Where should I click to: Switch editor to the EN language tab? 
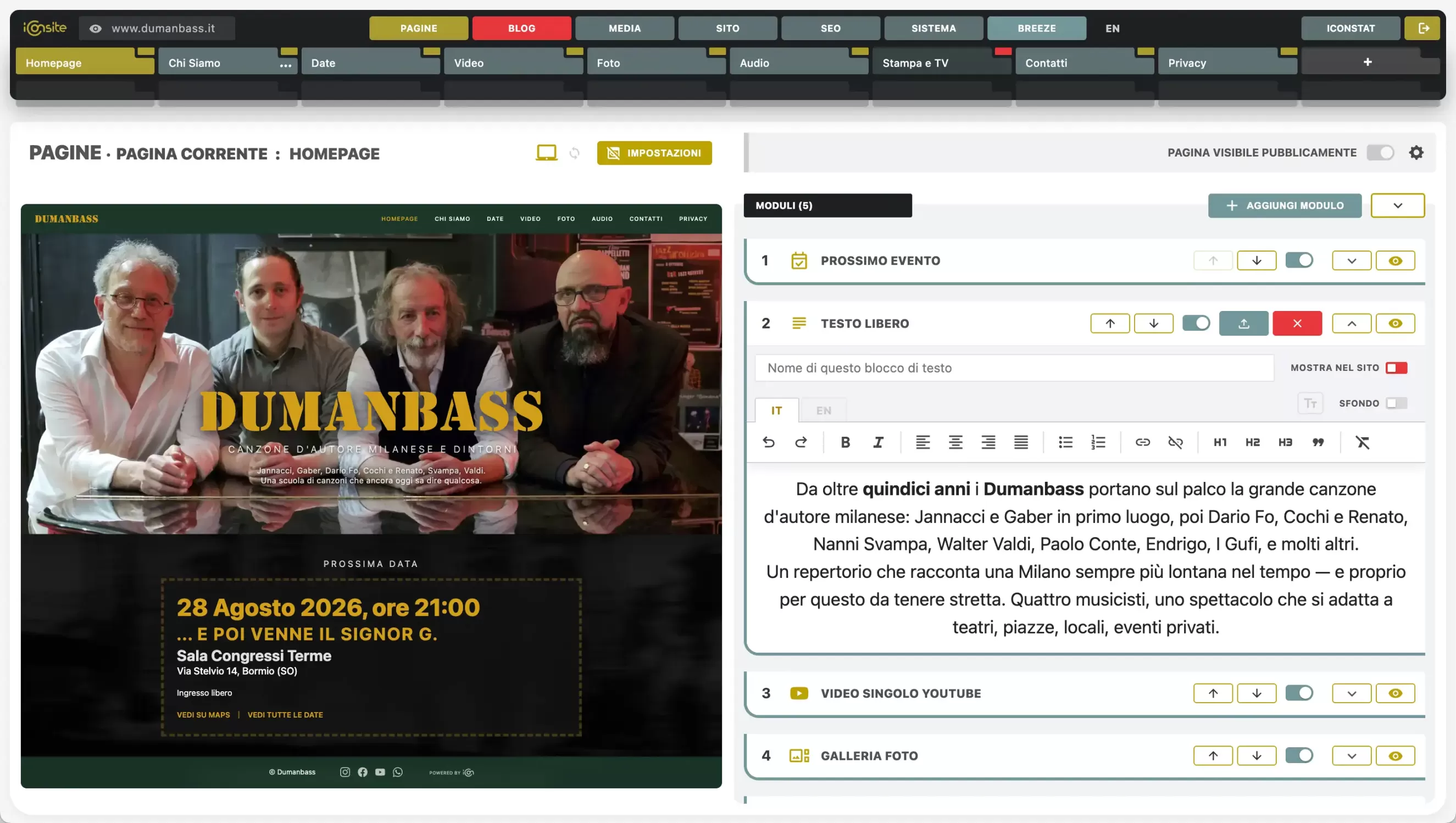823,410
